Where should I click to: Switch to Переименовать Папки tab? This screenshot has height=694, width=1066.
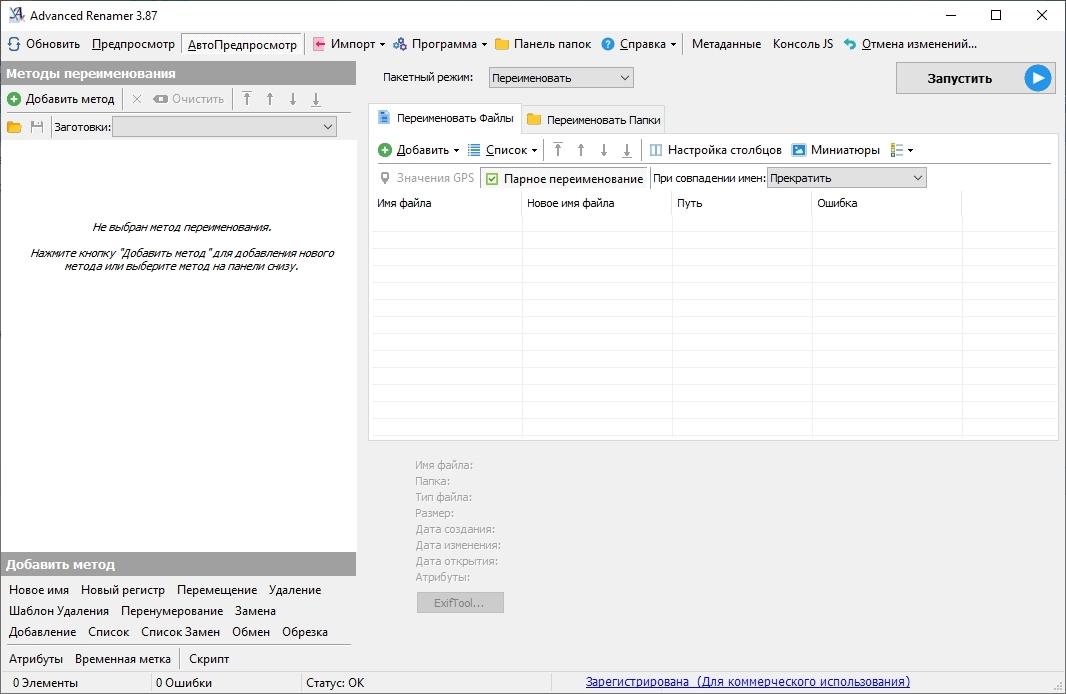point(593,119)
